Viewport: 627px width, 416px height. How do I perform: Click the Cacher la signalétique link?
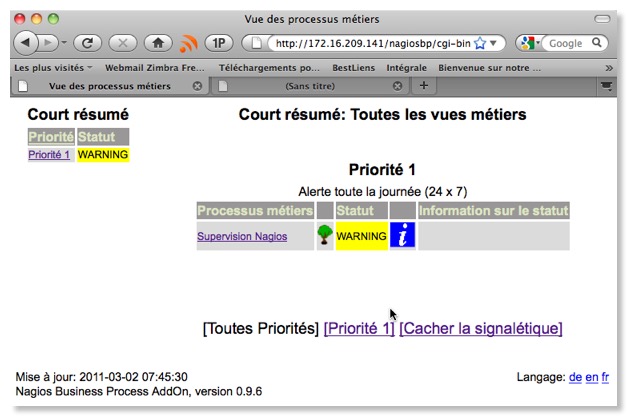coord(480,328)
